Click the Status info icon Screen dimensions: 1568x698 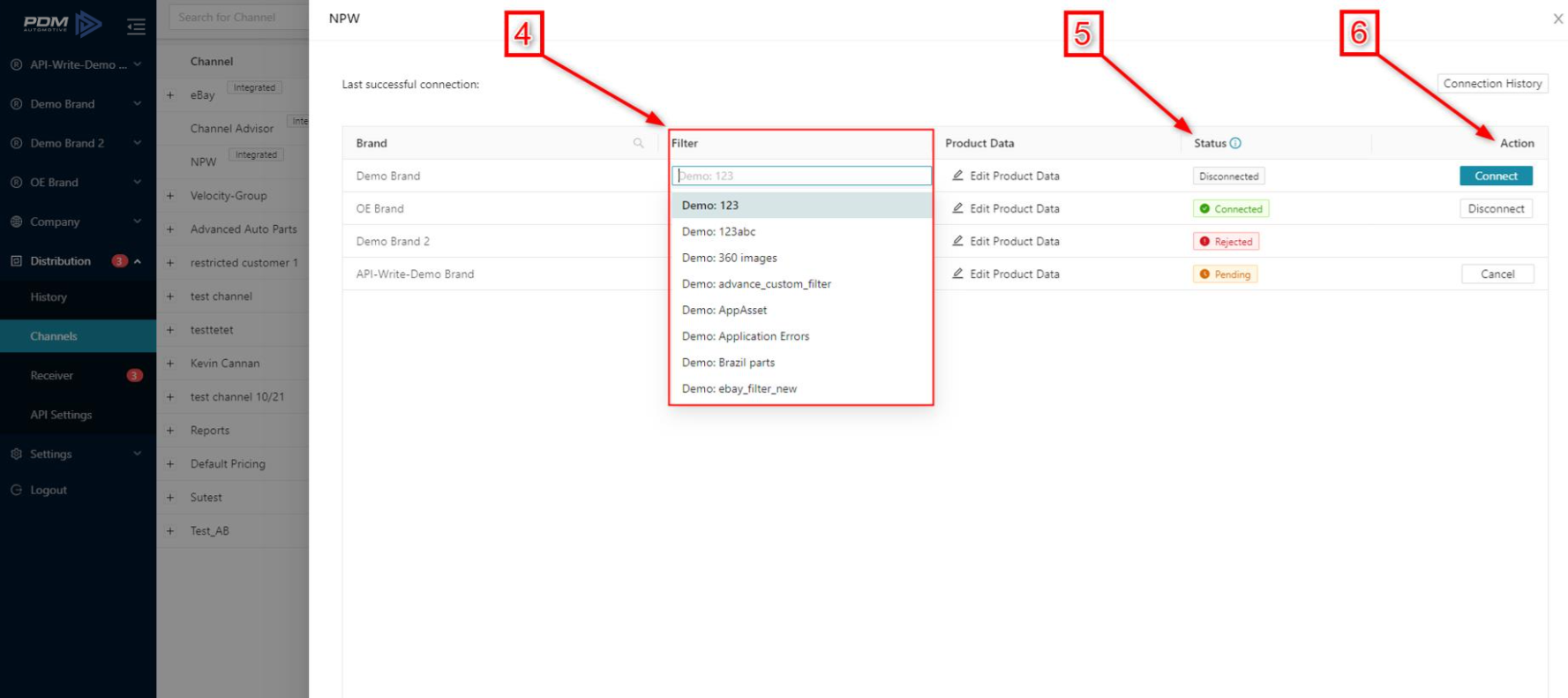(1235, 143)
